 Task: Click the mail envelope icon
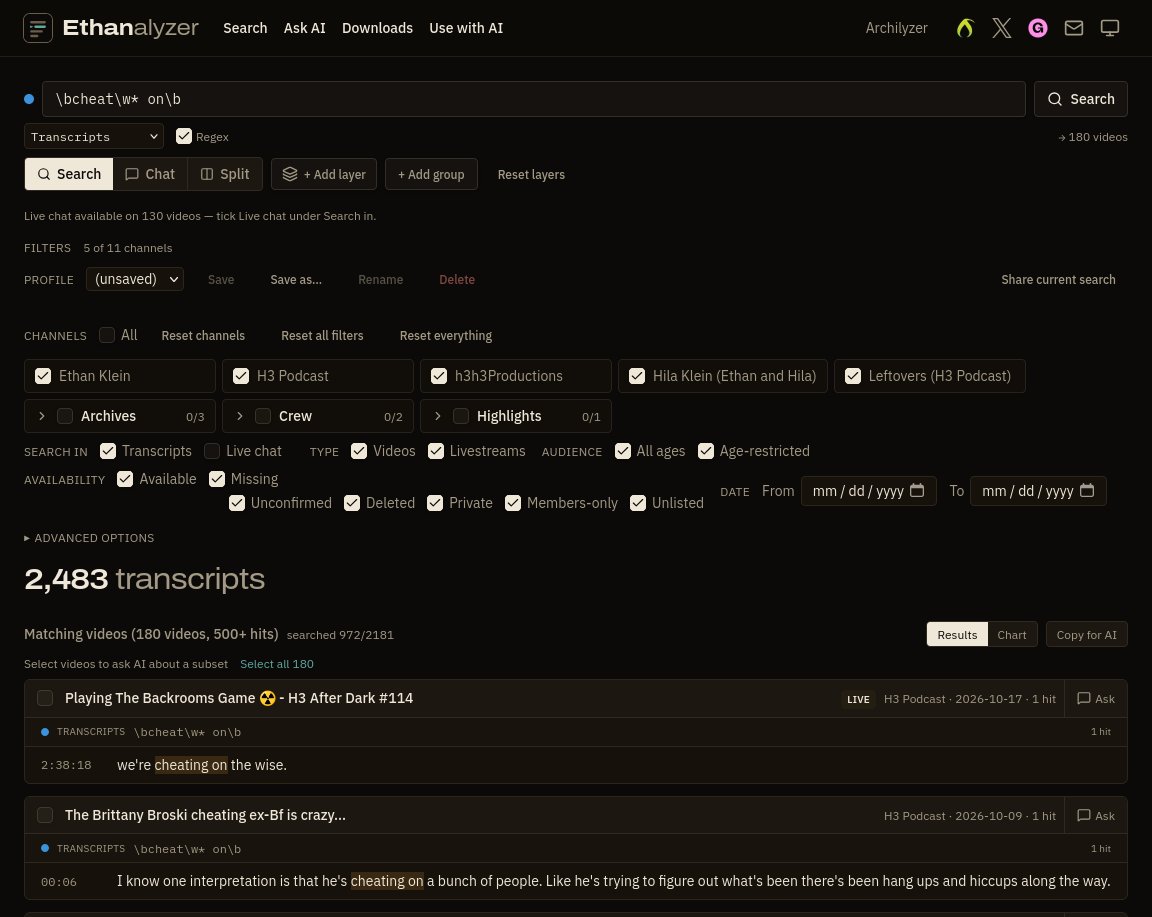(1073, 28)
